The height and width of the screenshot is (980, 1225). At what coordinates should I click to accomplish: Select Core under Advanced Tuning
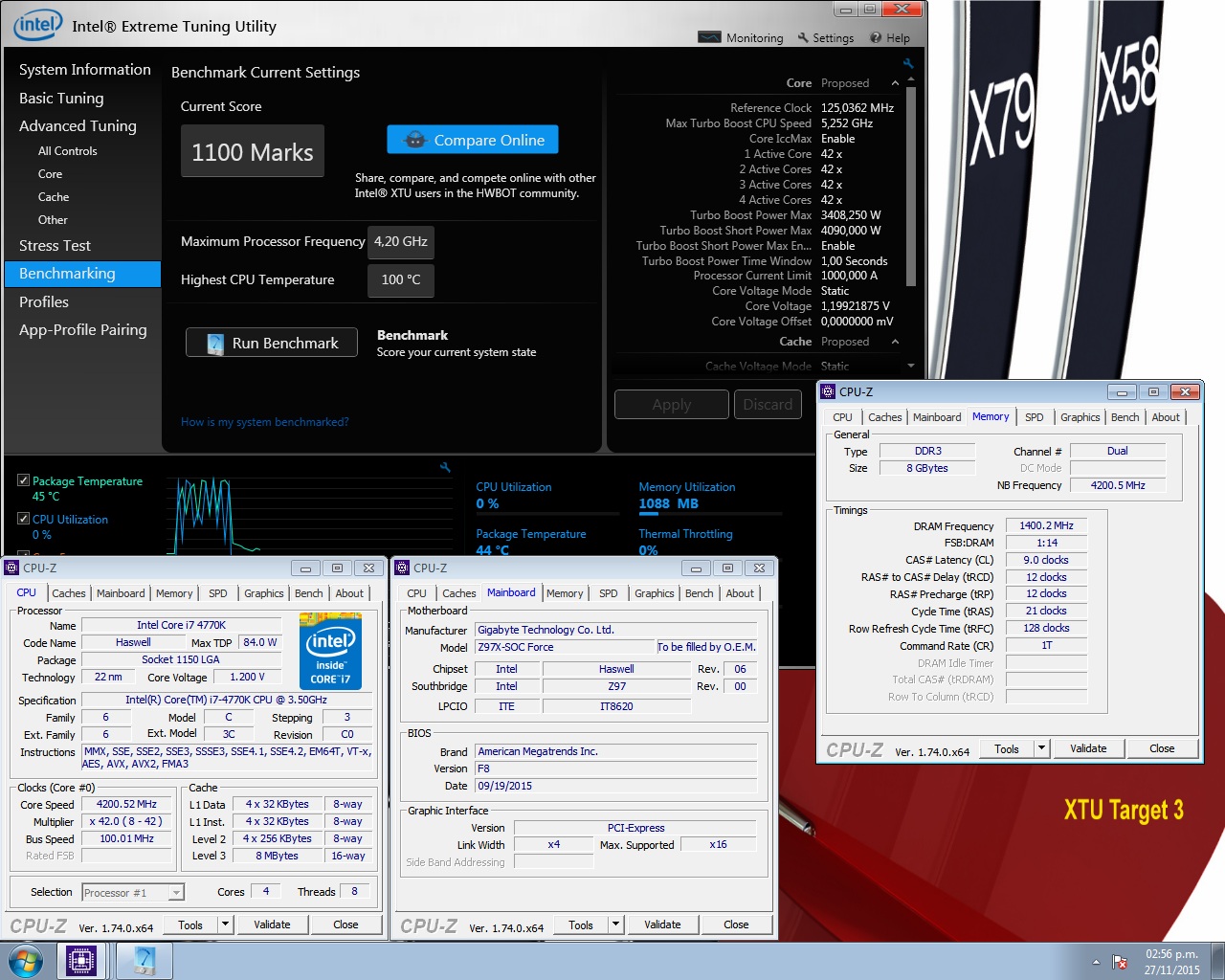point(50,174)
